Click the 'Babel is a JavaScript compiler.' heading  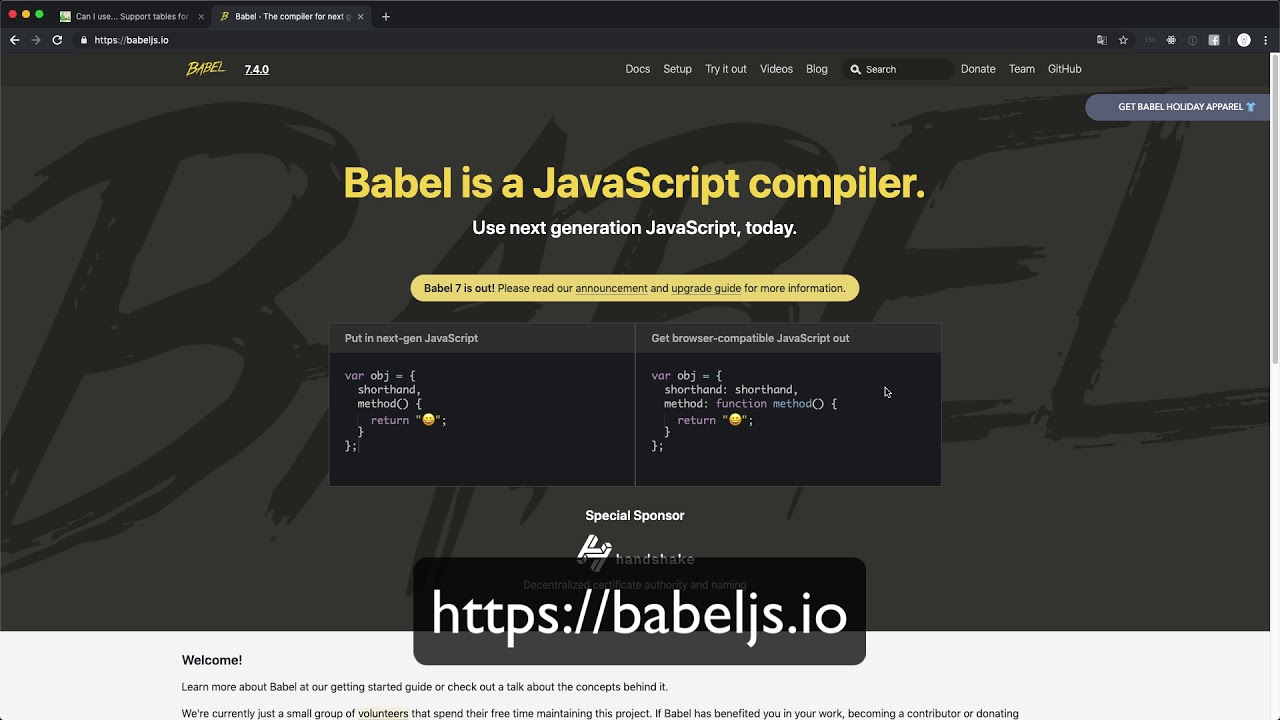634,183
